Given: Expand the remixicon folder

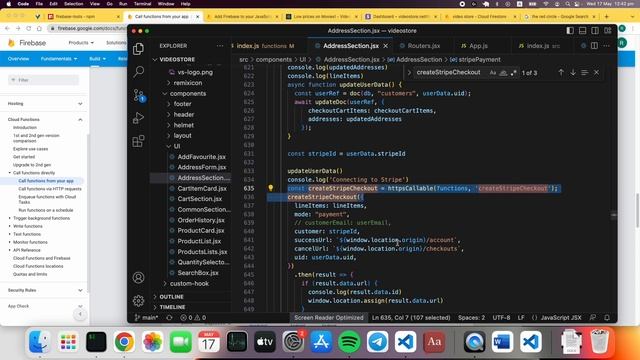Looking at the screenshot, I should pyautogui.click(x=188, y=83).
